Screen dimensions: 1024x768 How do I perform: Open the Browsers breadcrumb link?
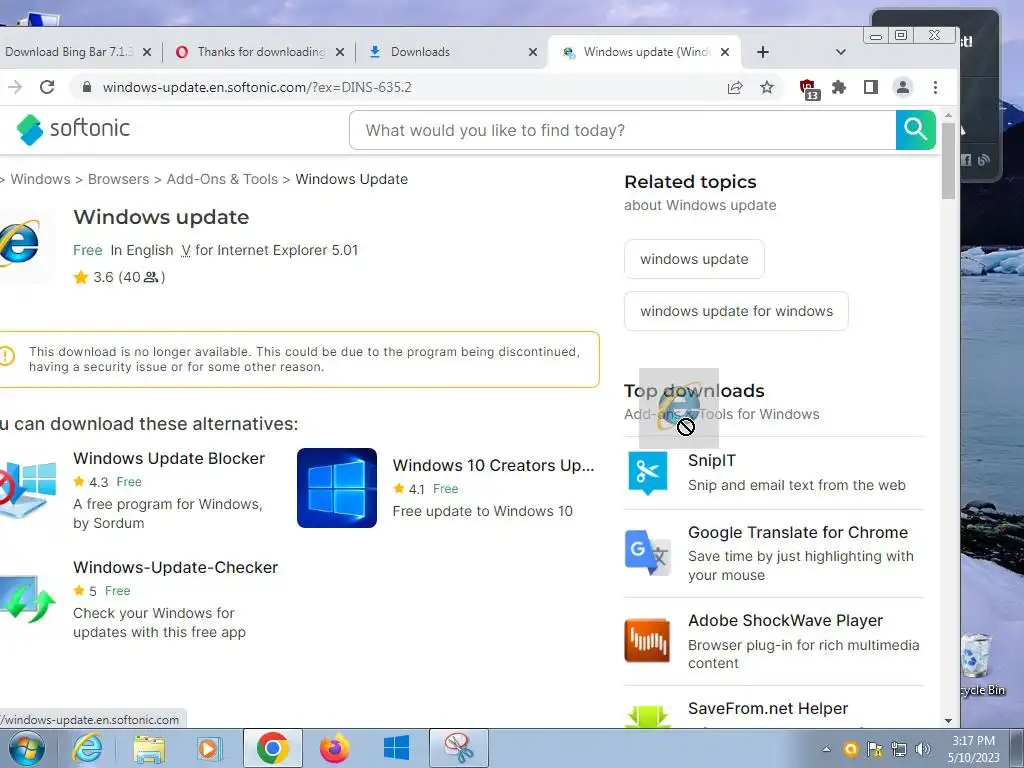pos(118,179)
